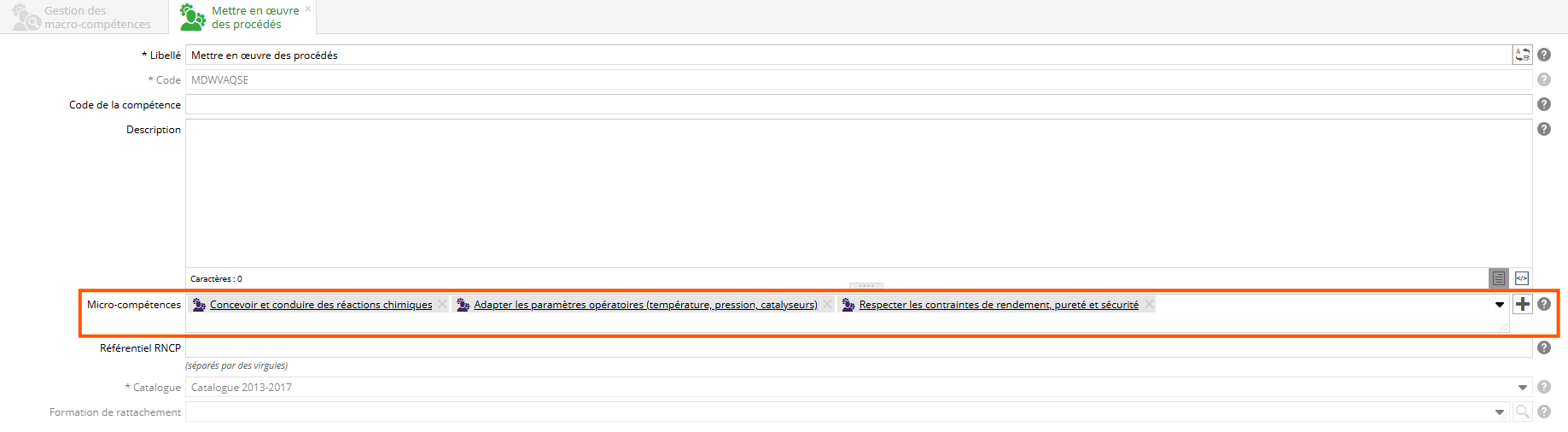
Task: Click the Libellé field help icon
Action: click(x=1543, y=55)
